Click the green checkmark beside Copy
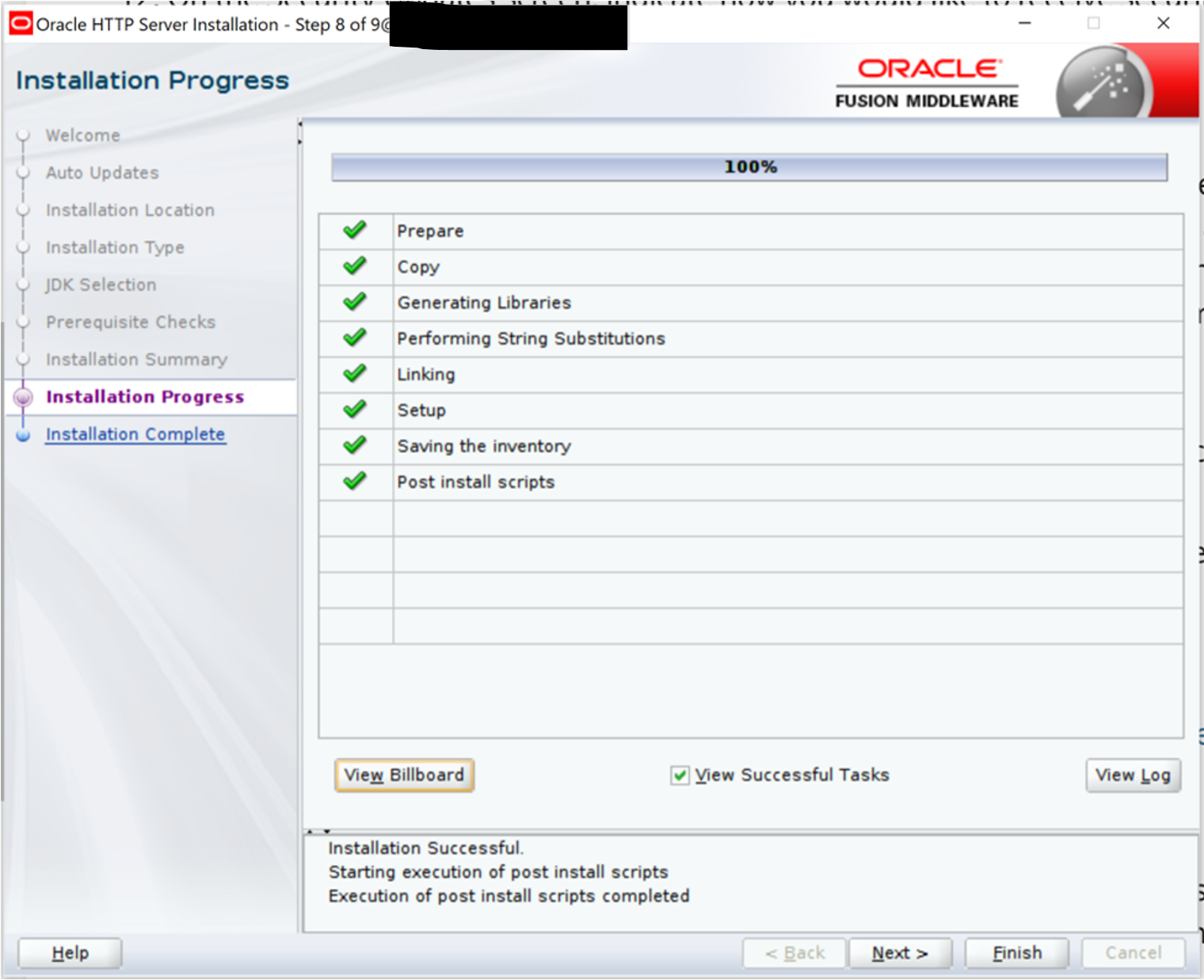Image resolution: width=1204 pixels, height=980 pixels. (x=355, y=266)
